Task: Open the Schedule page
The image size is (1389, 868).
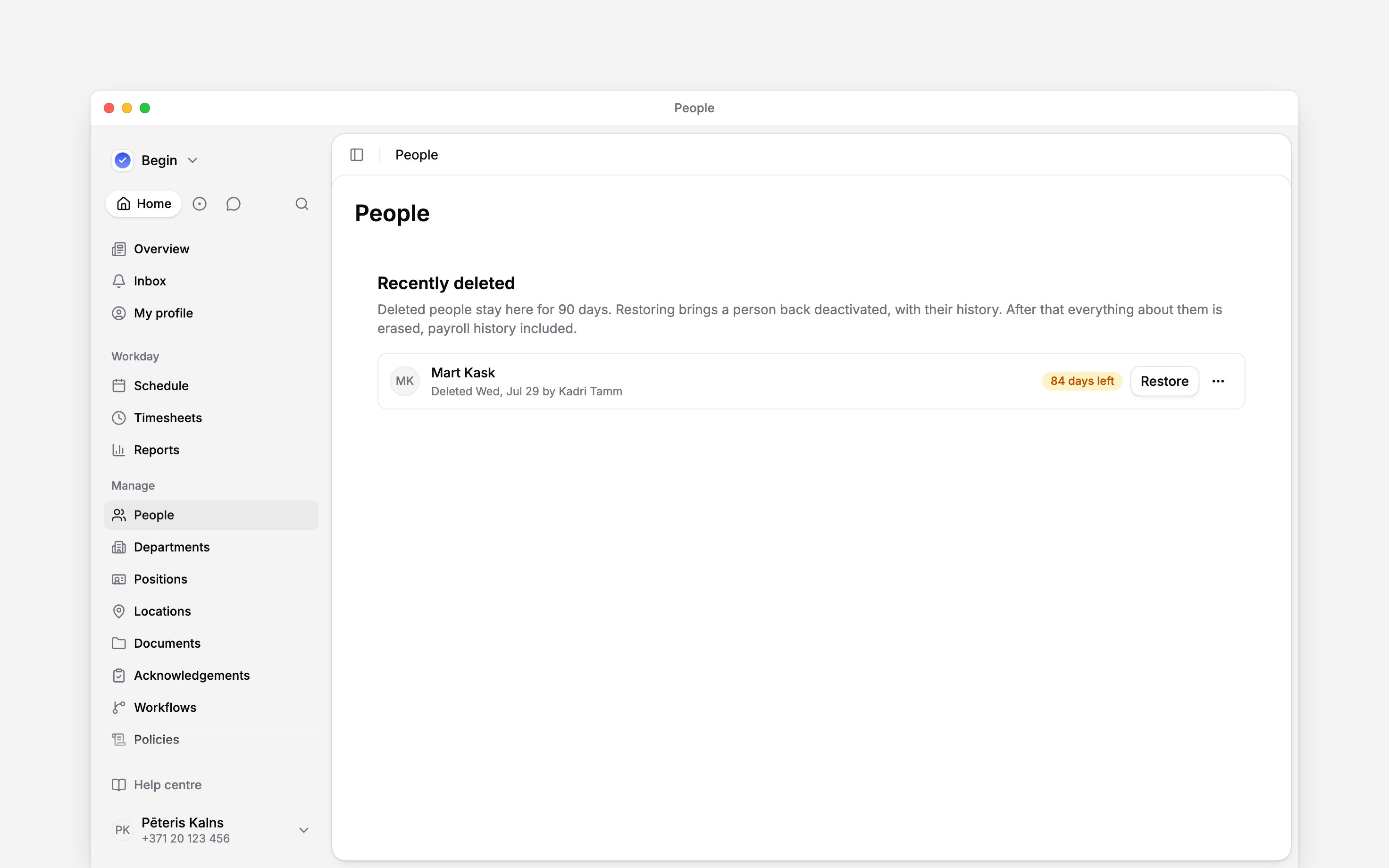Action: (x=211, y=386)
